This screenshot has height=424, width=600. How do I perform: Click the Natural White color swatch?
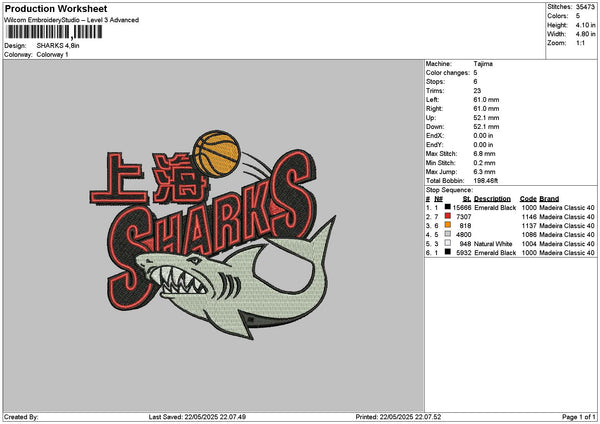[x=447, y=243]
